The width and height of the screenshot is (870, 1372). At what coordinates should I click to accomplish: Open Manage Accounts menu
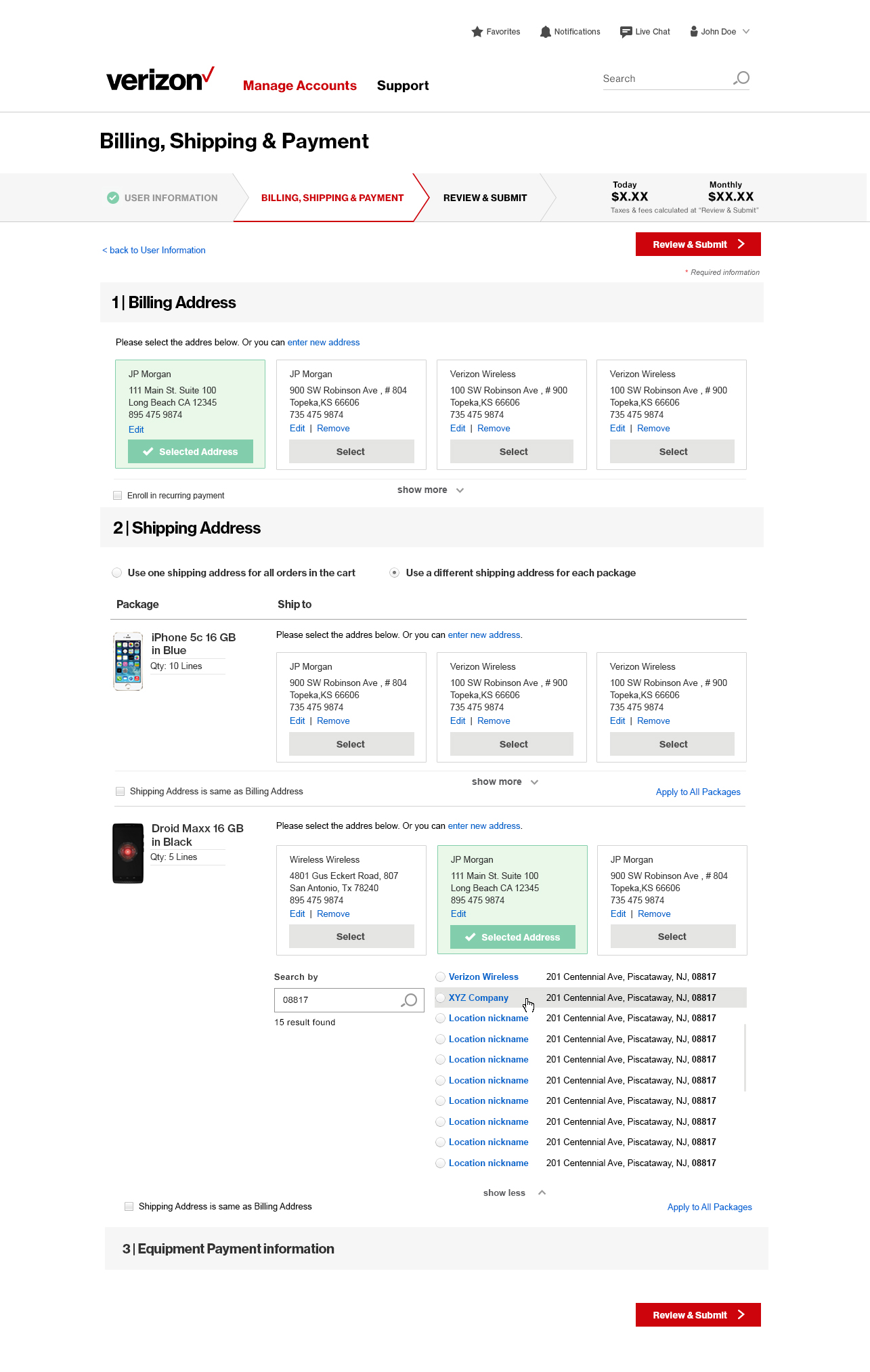(300, 86)
